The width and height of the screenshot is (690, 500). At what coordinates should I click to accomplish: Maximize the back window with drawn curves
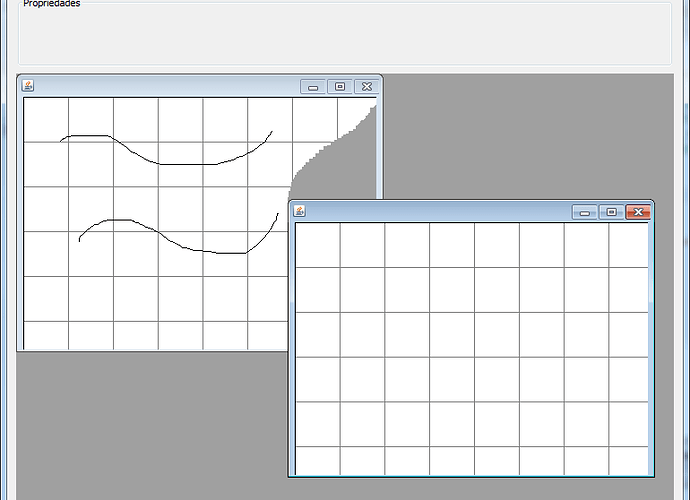340,87
